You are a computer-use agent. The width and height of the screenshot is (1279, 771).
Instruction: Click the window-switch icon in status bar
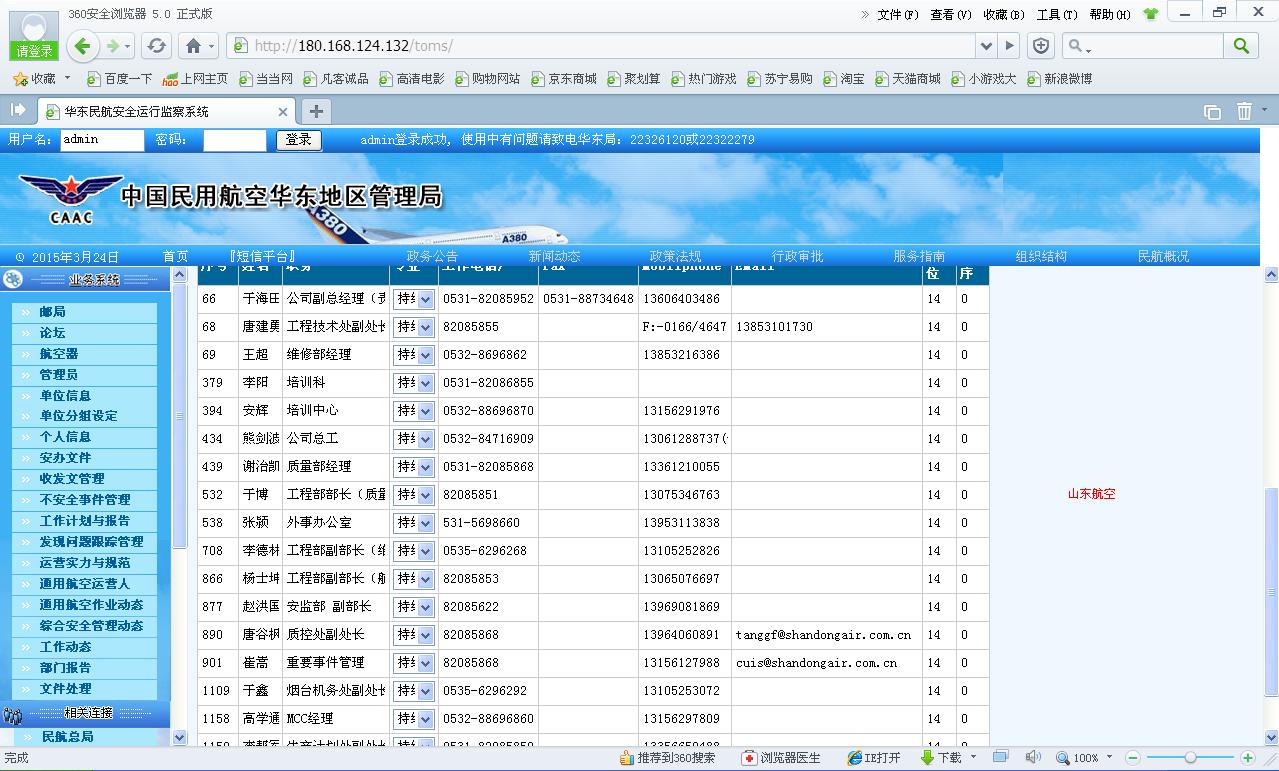[1000, 757]
